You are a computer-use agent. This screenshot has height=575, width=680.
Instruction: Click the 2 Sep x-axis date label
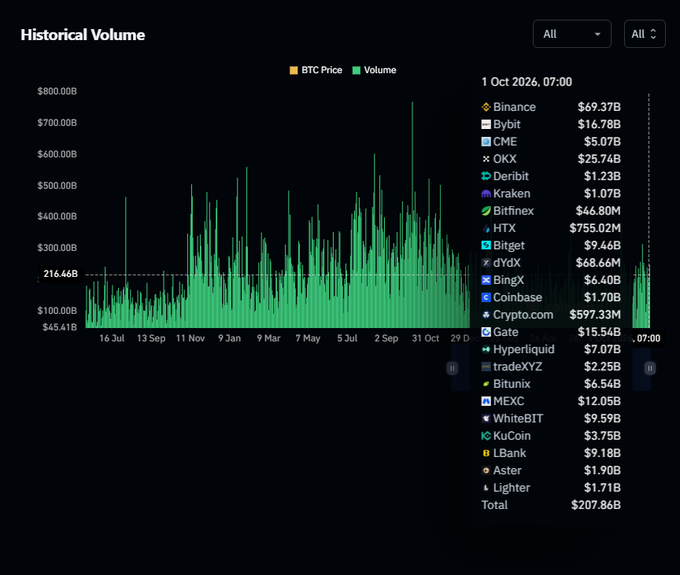[x=386, y=338]
